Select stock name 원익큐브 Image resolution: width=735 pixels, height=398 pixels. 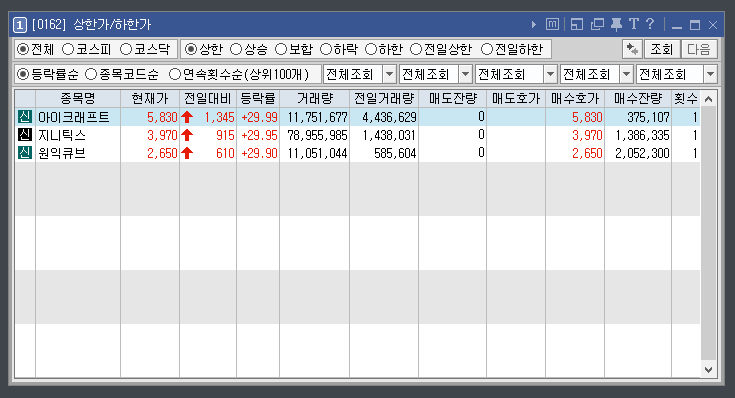coord(62,153)
